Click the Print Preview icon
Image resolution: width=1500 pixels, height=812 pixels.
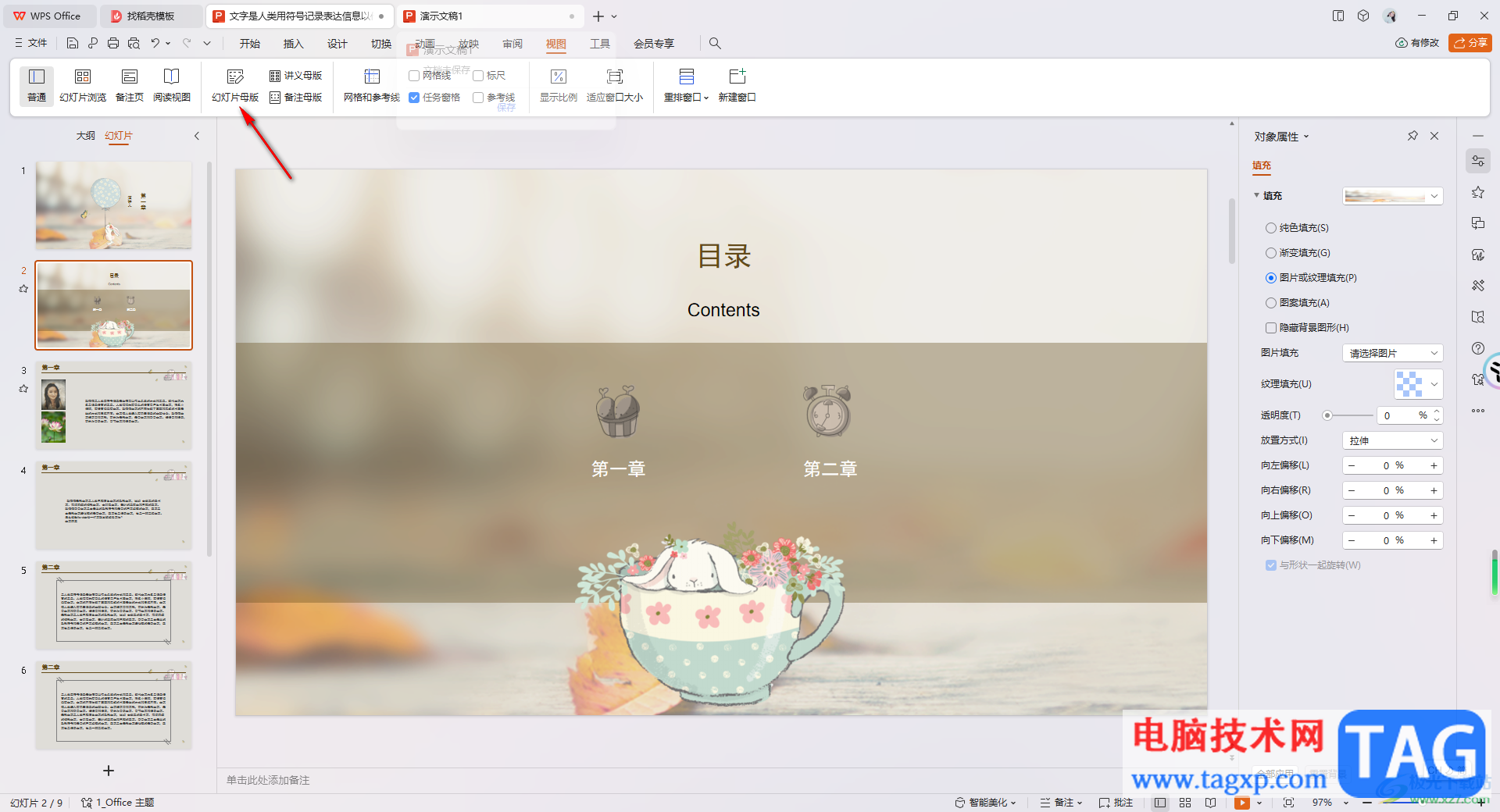pyautogui.click(x=134, y=43)
